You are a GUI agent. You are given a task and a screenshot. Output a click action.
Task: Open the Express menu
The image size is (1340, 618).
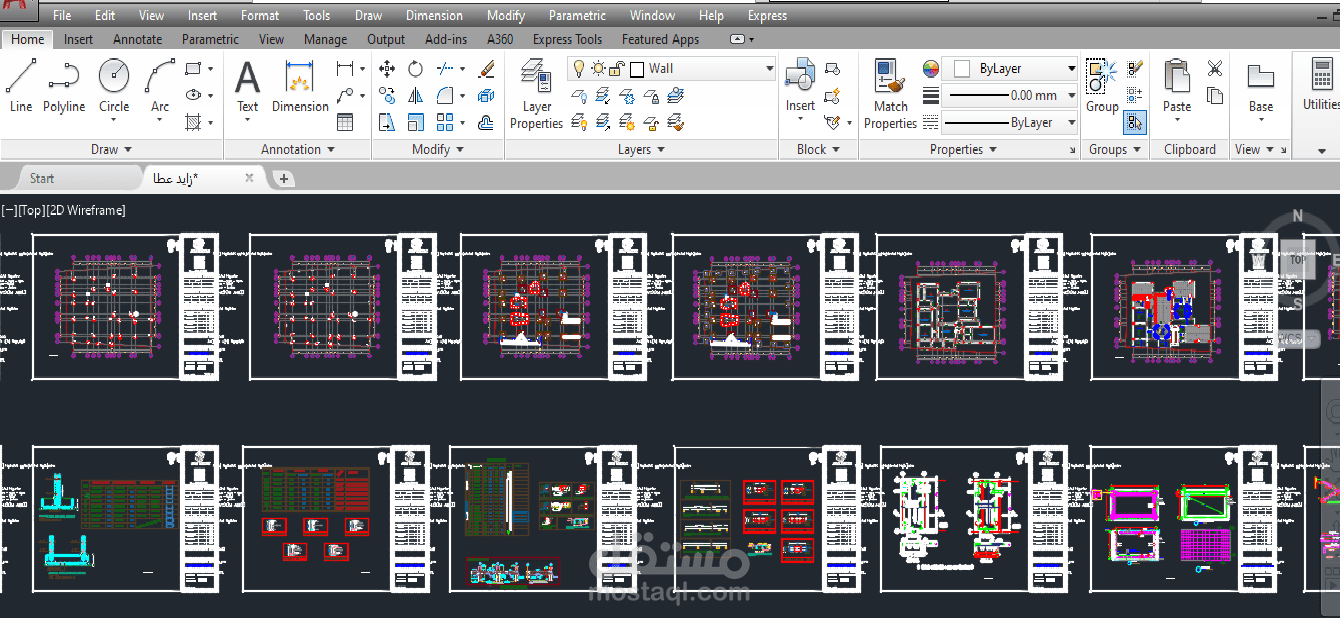click(767, 15)
